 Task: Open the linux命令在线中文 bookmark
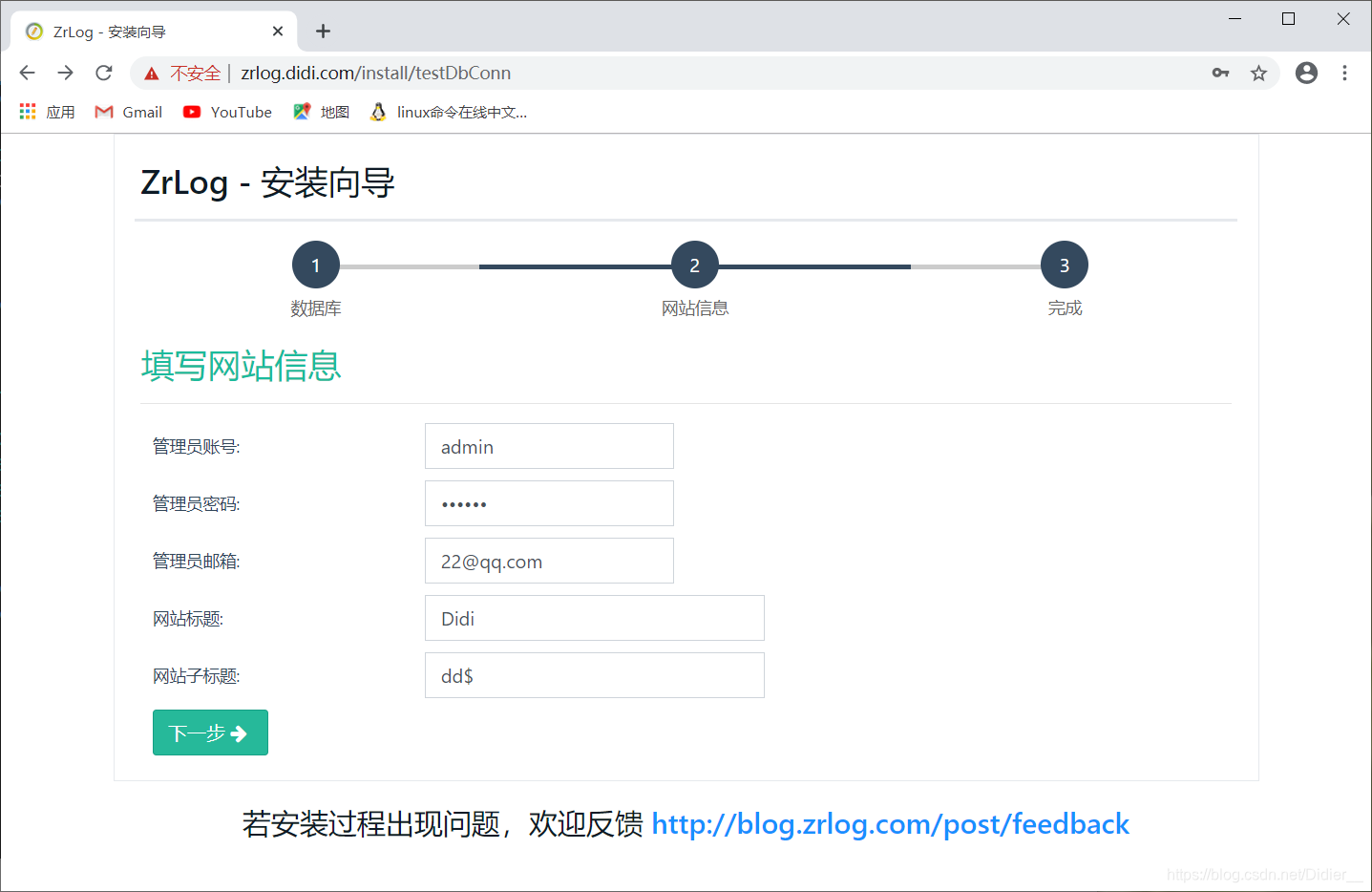tap(448, 112)
